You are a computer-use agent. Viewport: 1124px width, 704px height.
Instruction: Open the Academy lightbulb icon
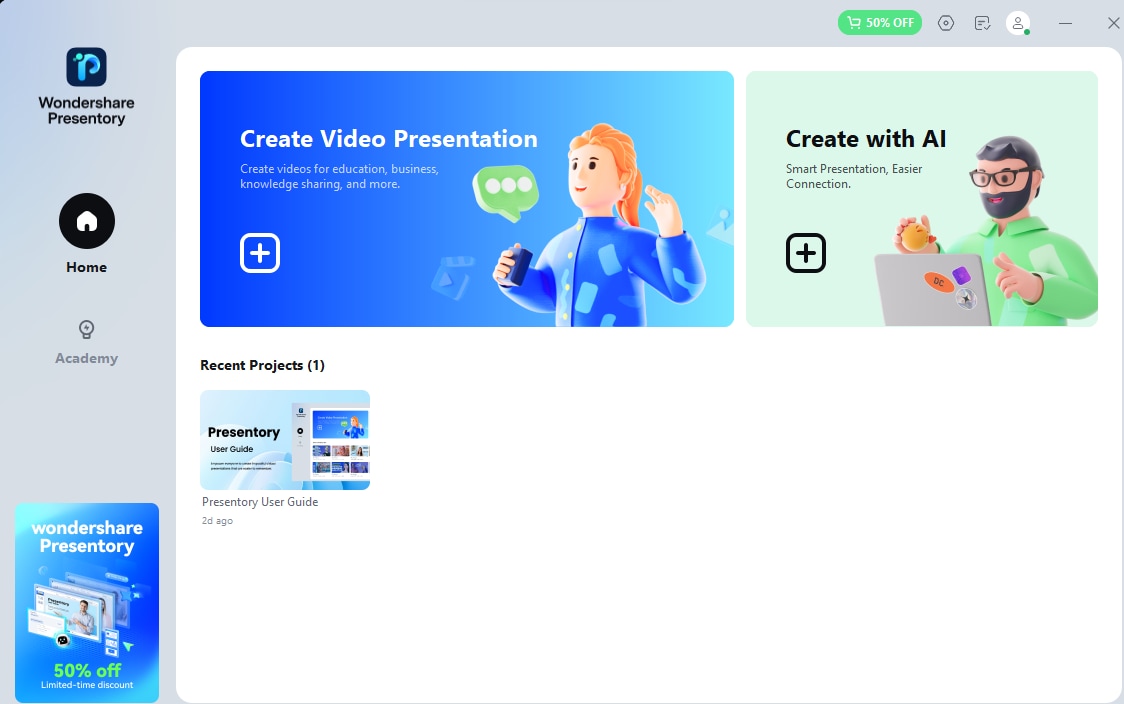pos(86,329)
